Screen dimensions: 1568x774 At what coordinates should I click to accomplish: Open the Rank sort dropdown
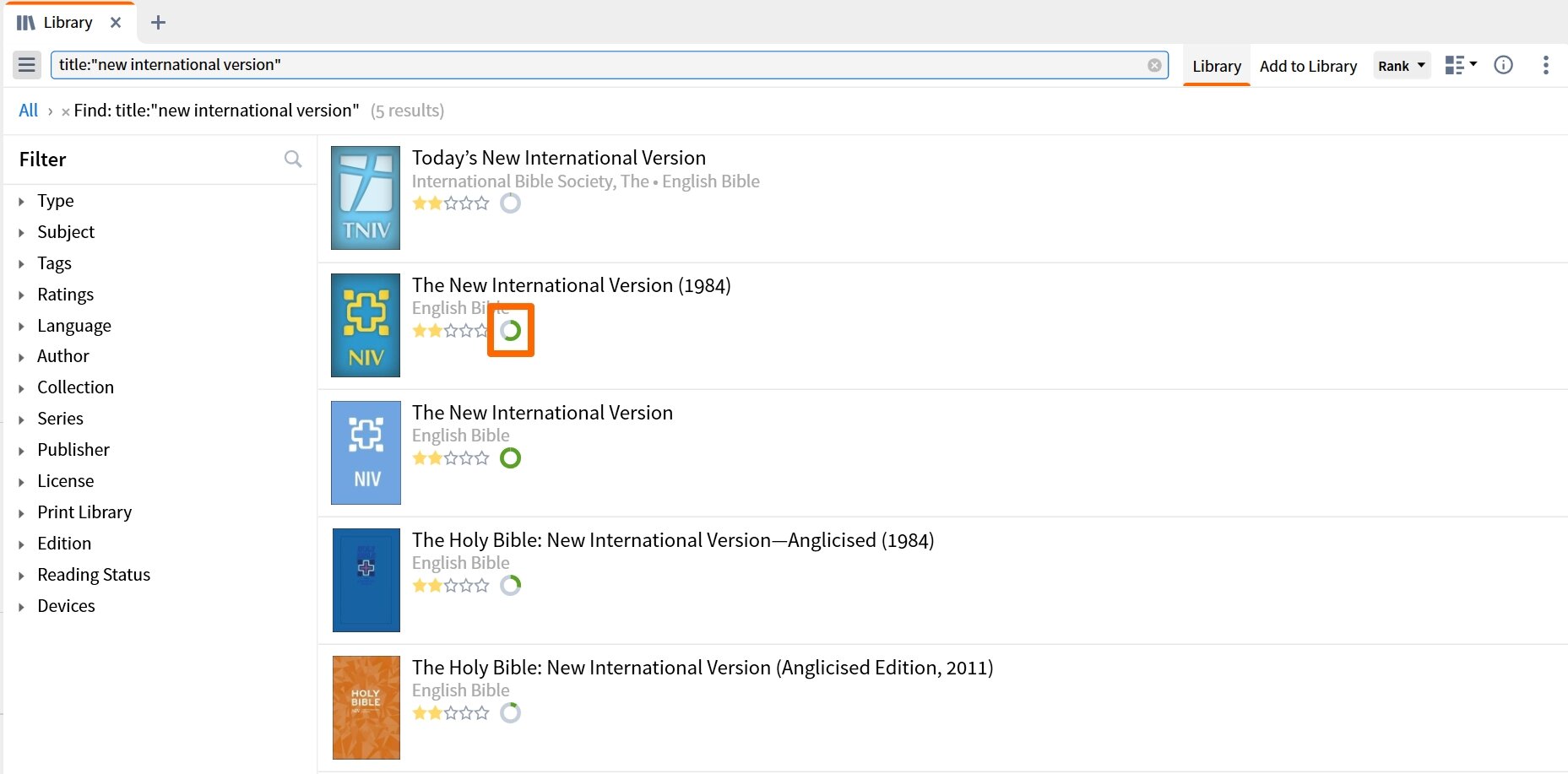point(1402,66)
